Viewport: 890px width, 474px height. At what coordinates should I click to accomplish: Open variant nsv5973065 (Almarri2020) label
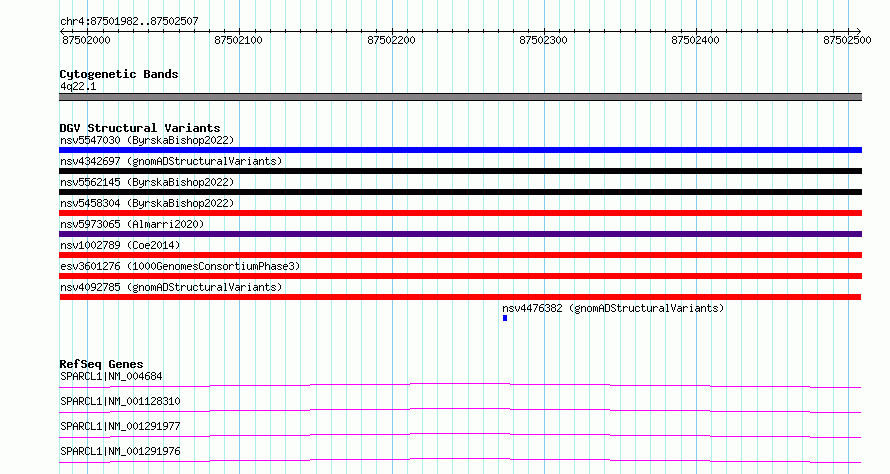[132, 224]
